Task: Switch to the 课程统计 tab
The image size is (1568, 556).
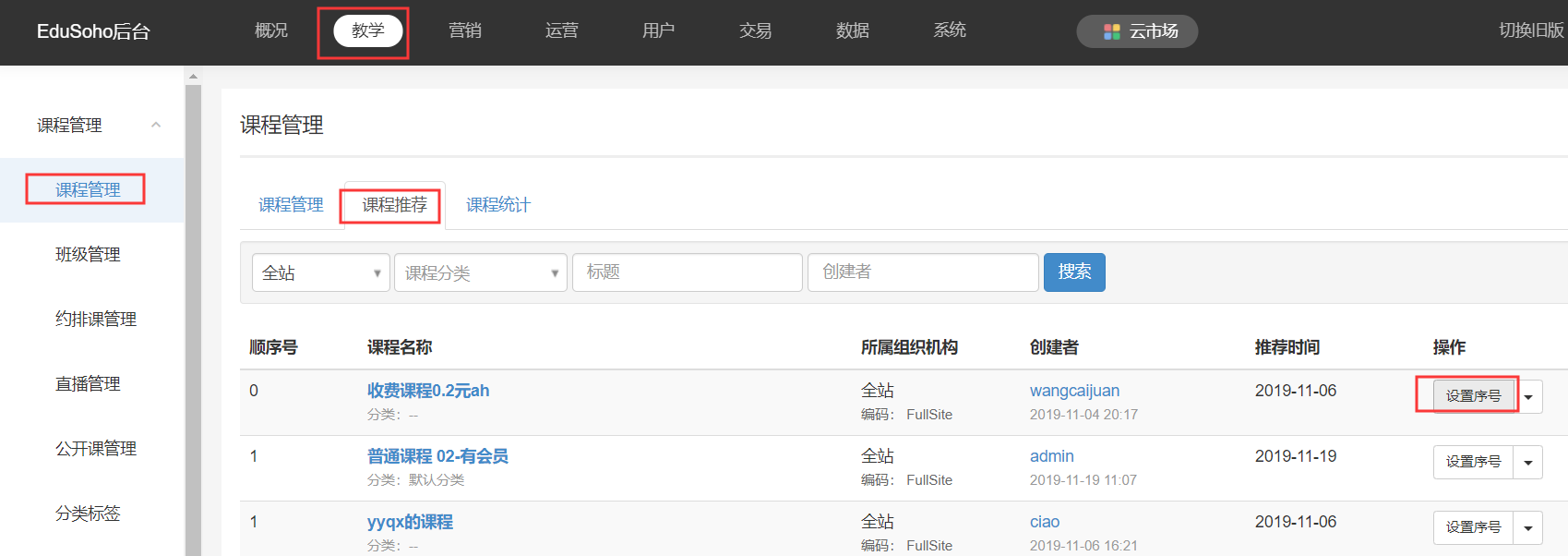Action: 497,205
